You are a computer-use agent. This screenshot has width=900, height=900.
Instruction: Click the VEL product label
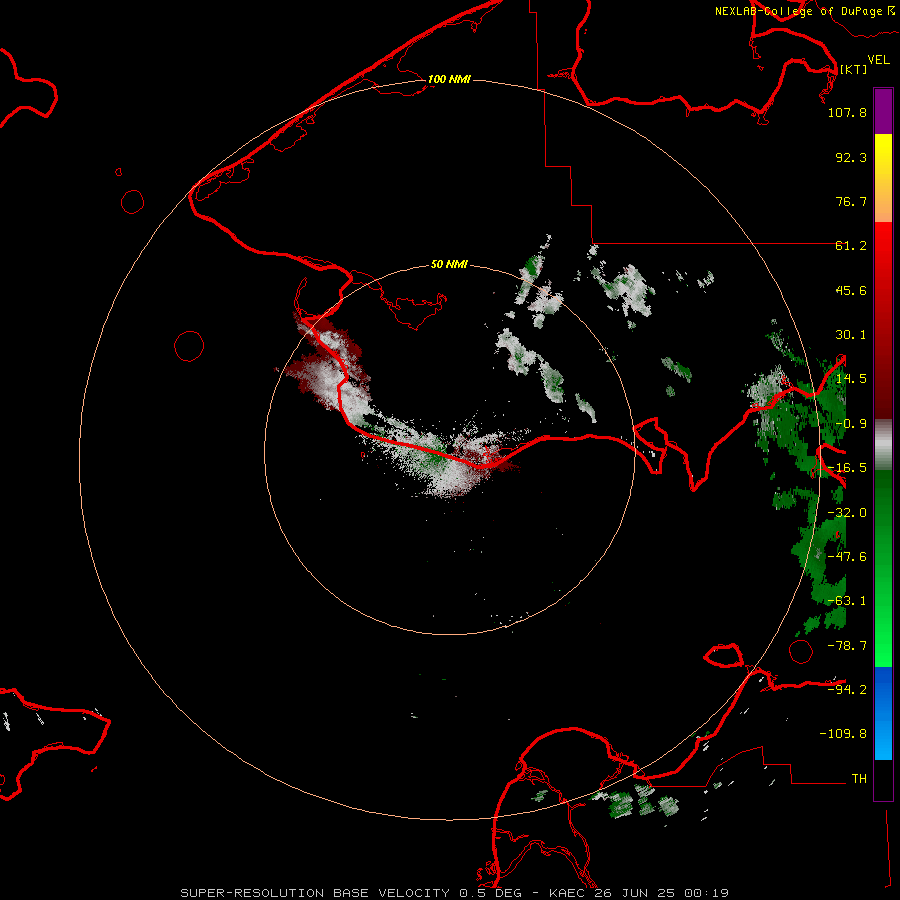point(878,60)
